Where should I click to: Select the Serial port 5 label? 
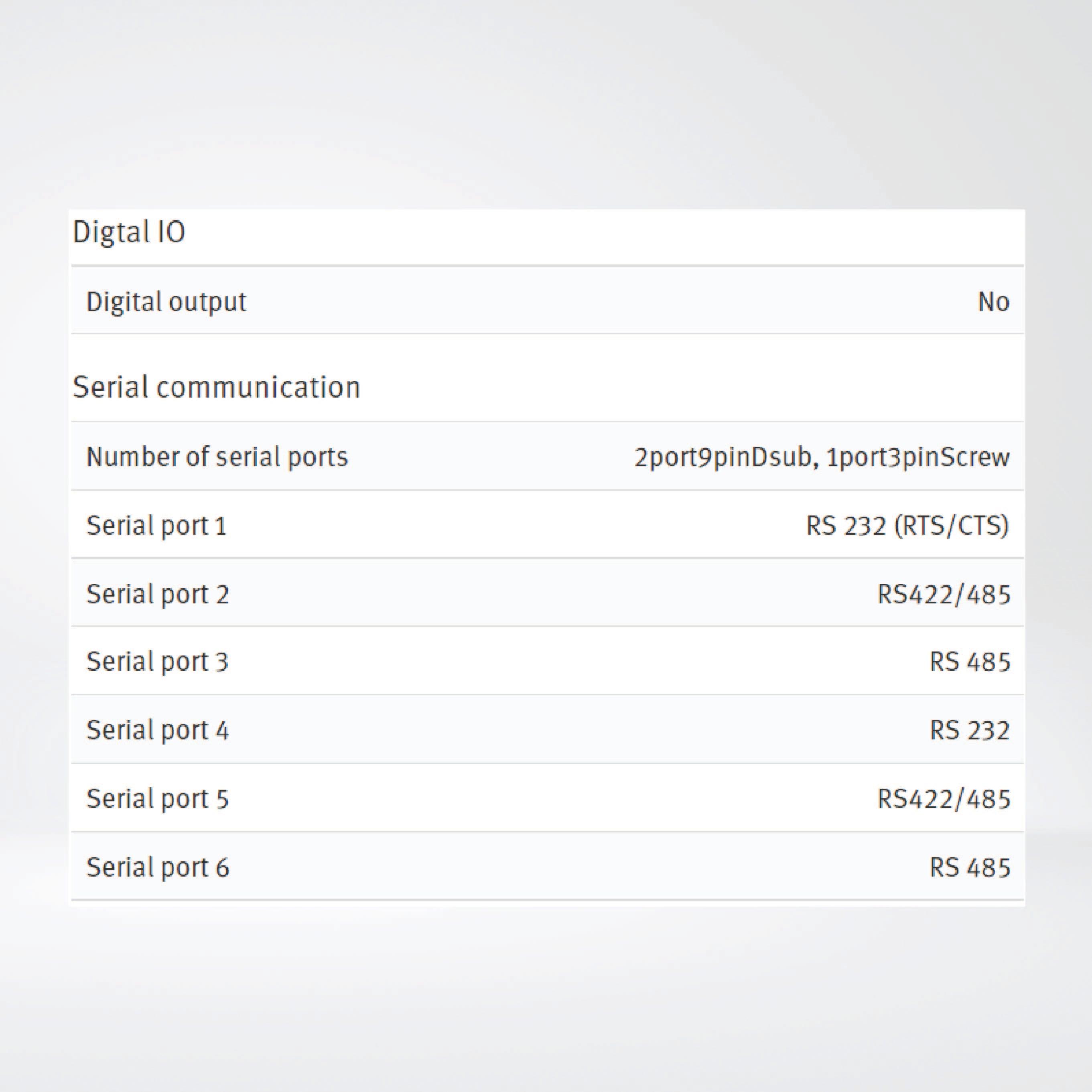click(158, 799)
